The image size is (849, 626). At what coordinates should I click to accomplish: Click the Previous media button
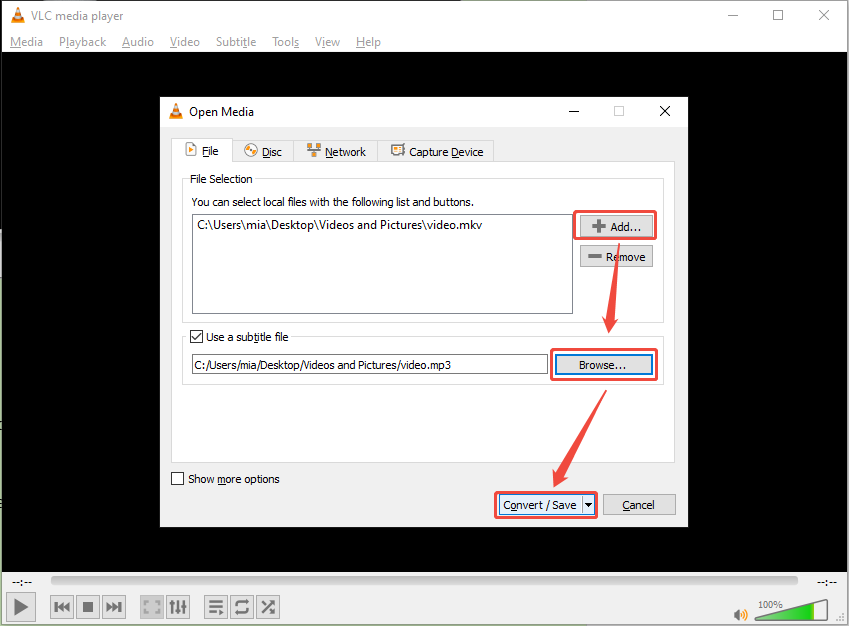point(62,607)
